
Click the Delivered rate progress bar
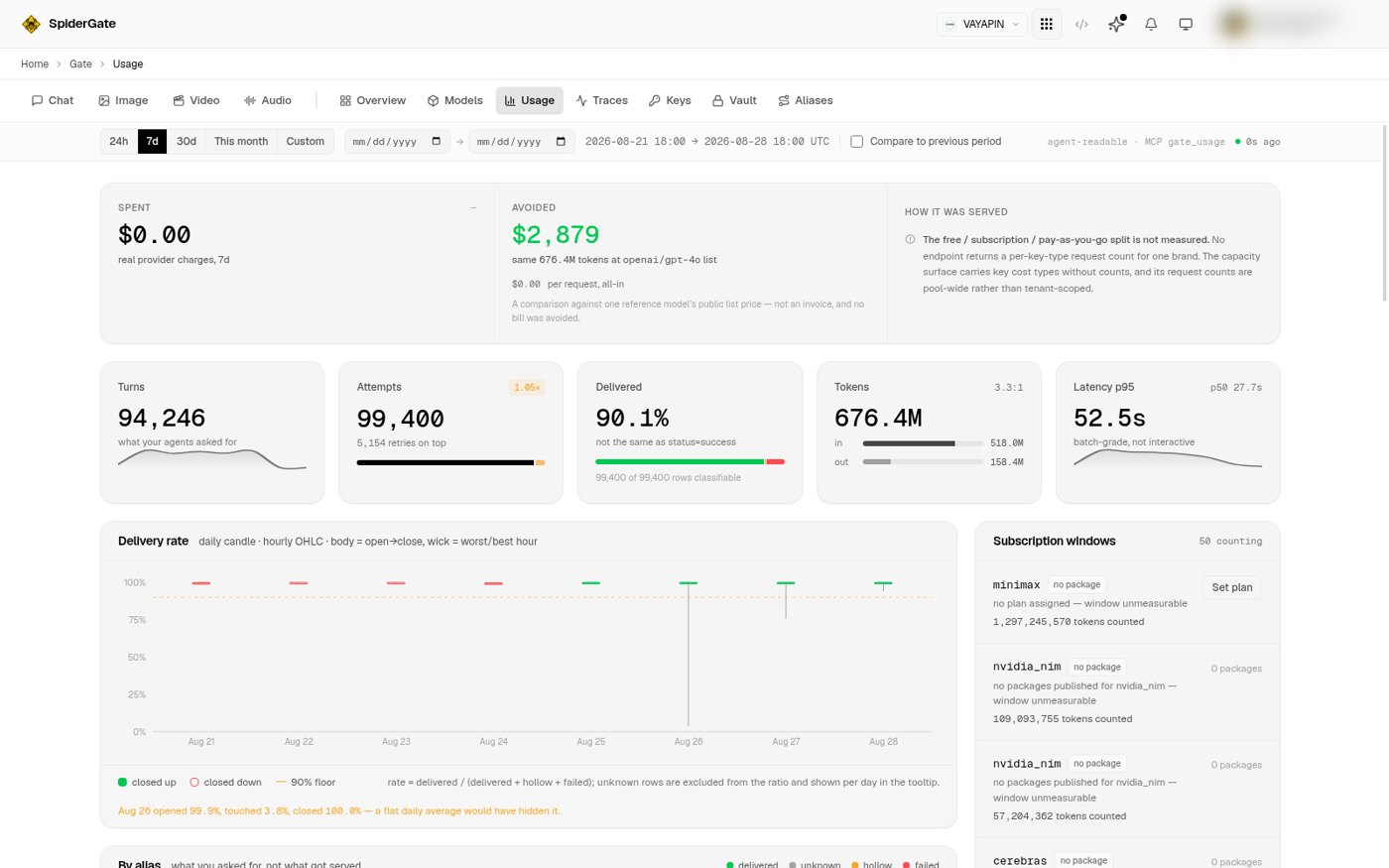point(690,461)
